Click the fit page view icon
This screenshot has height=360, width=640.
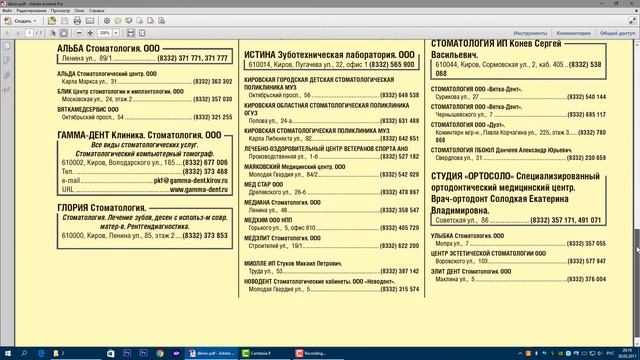point(142,33)
